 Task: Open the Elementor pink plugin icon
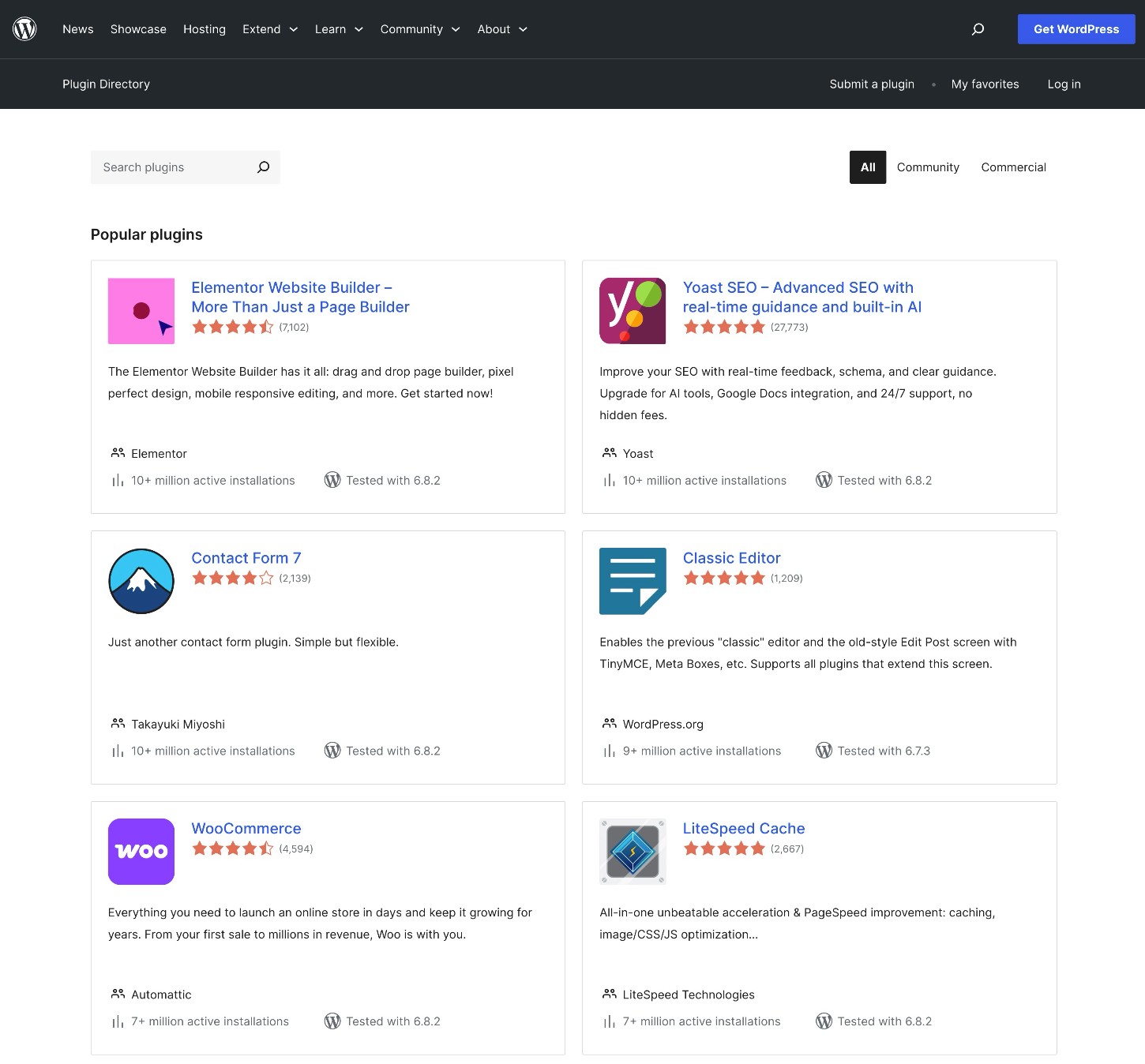tap(141, 311)
